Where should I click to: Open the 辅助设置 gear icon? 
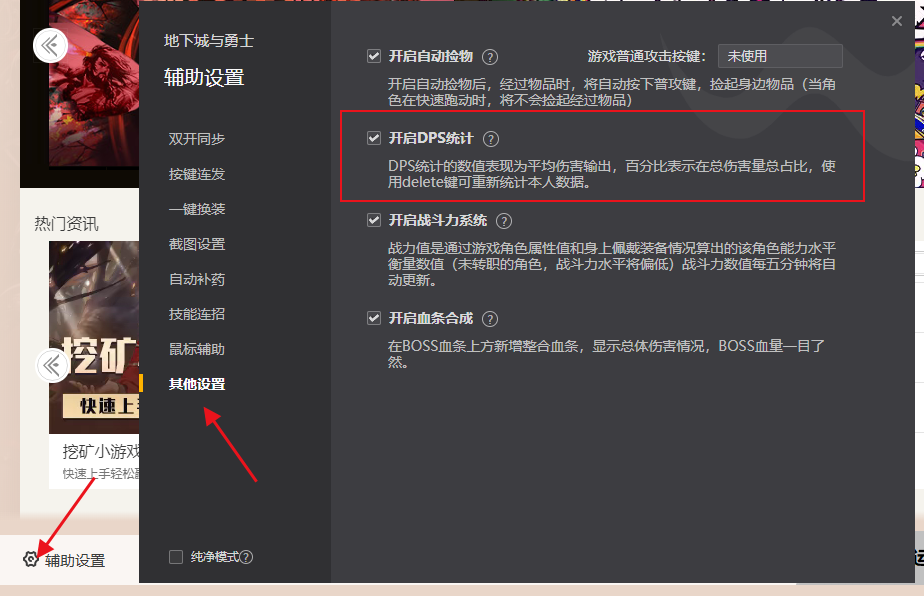(x=31, y=559)
